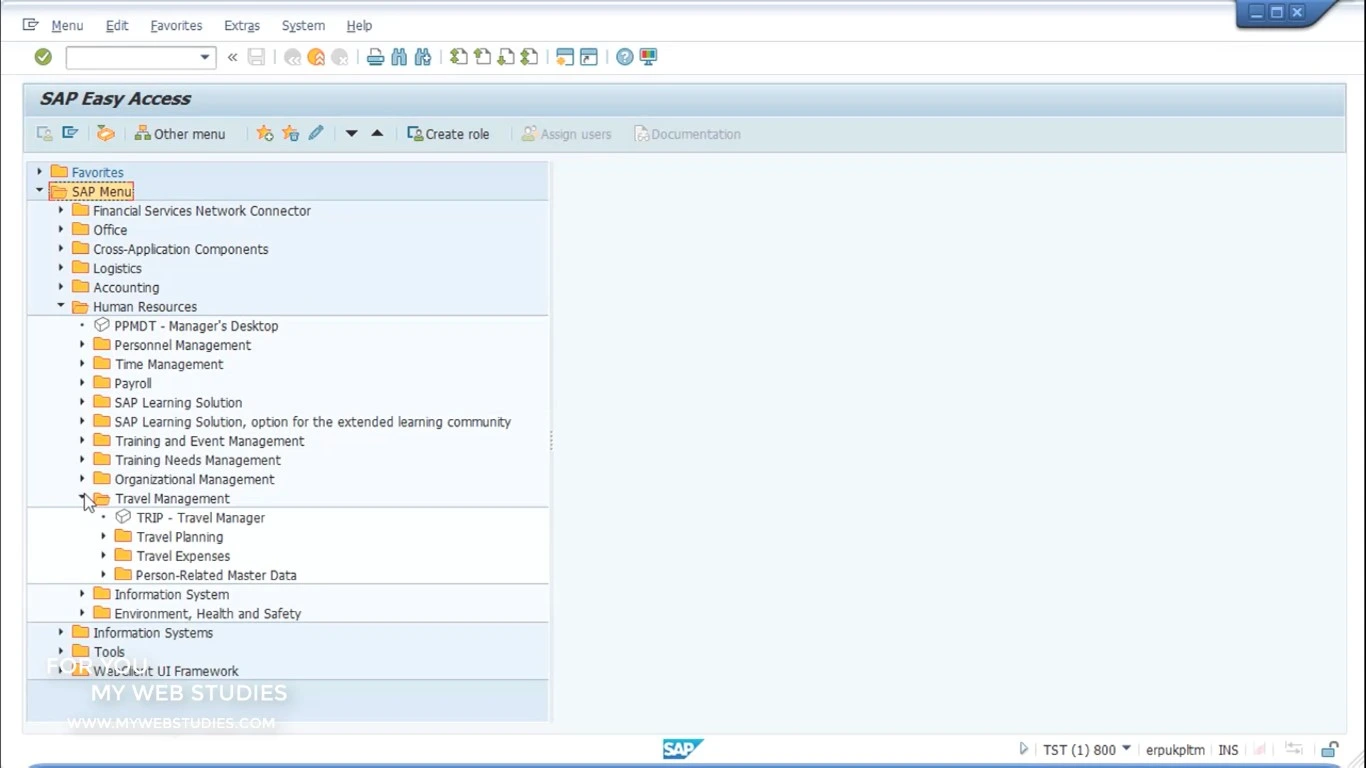1366x768 pixels.
Task: Open the TST (1) 800 system dropdown
Action: (1126, 748)
